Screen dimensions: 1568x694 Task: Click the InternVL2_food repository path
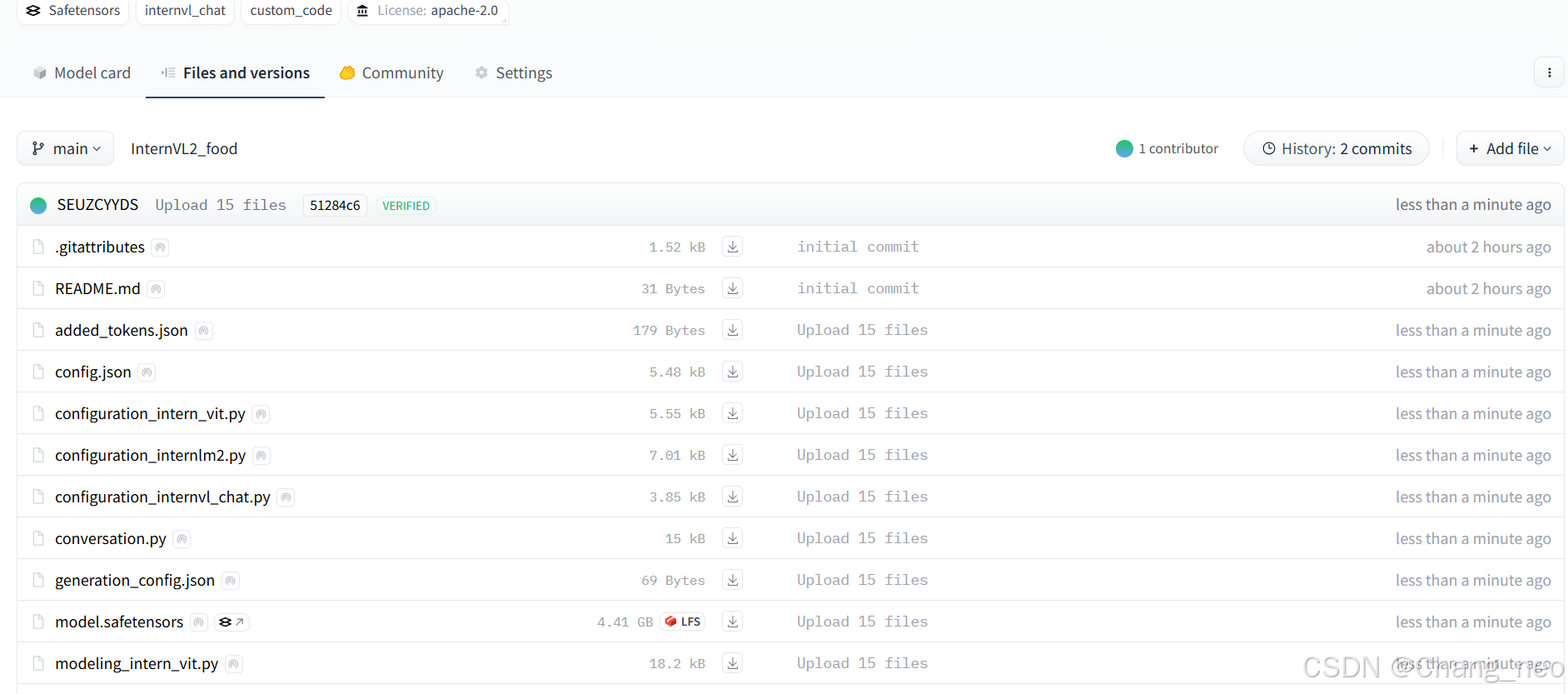(x=184, y=148)
